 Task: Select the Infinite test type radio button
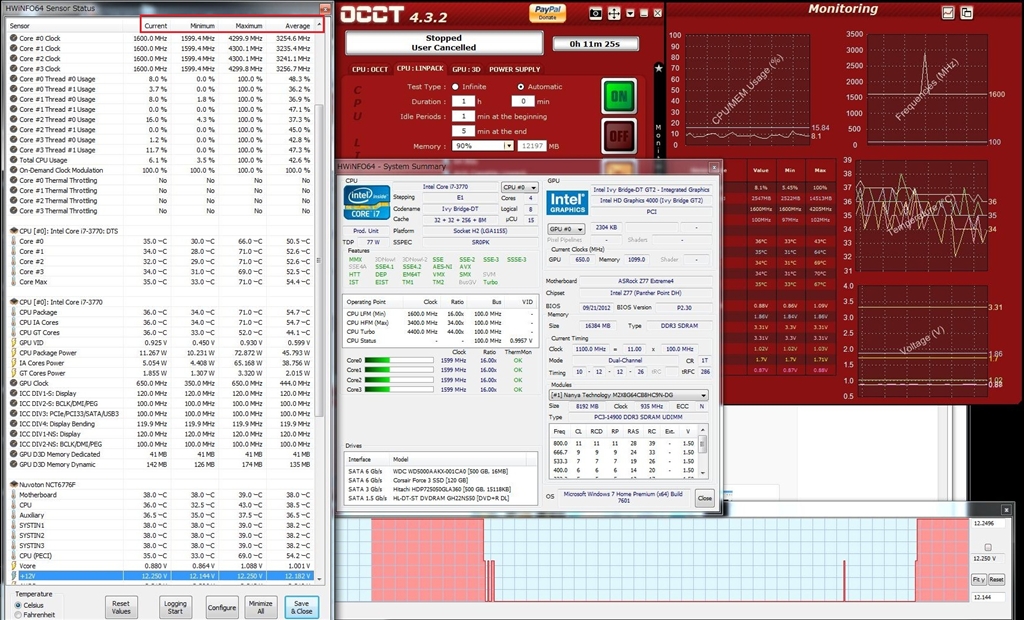pyautogui.click(x=455, y=86)
